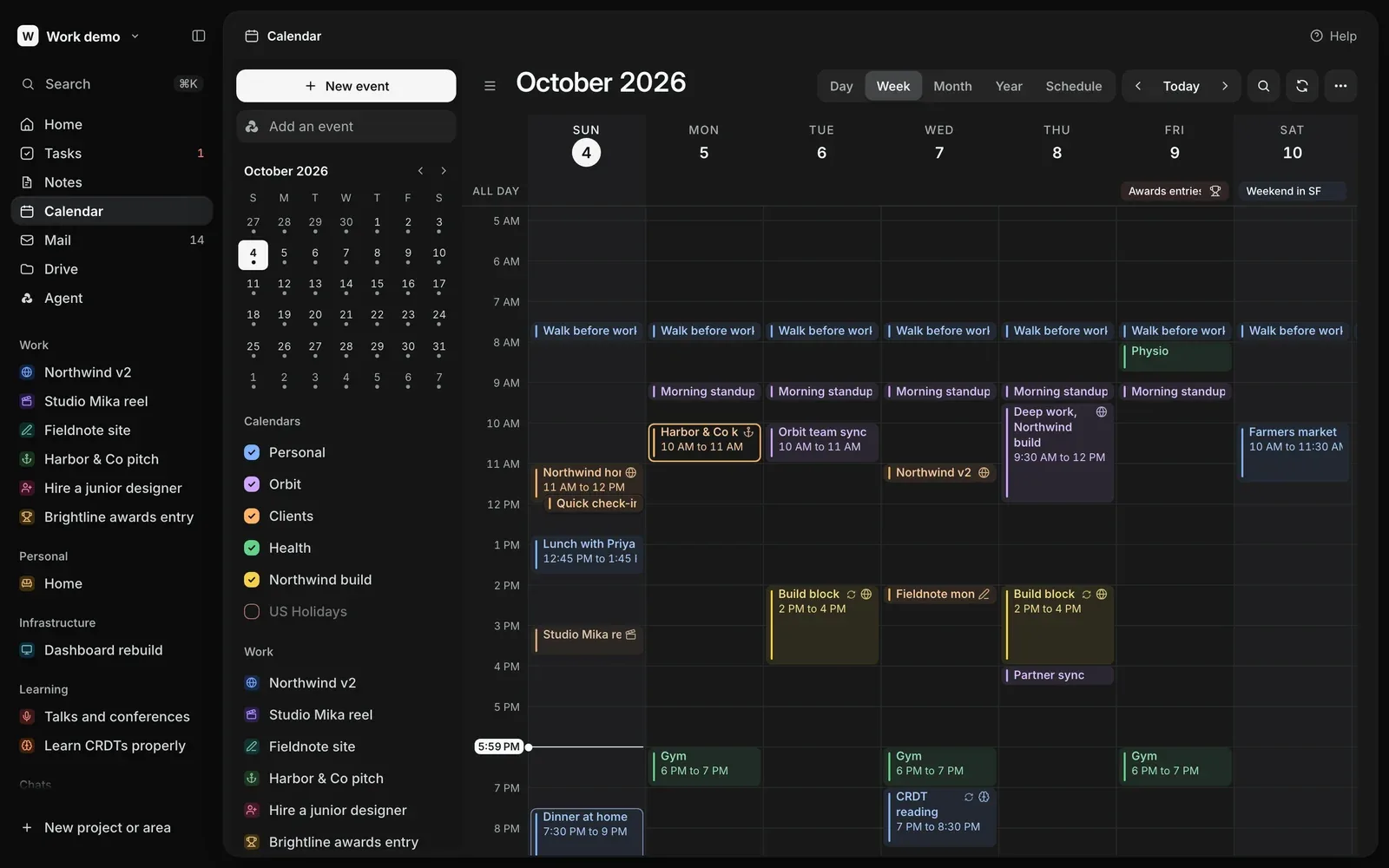Uncheck the Clients calendar checkbox
This screenshot has height=868, width=1389.
(252, 516)
